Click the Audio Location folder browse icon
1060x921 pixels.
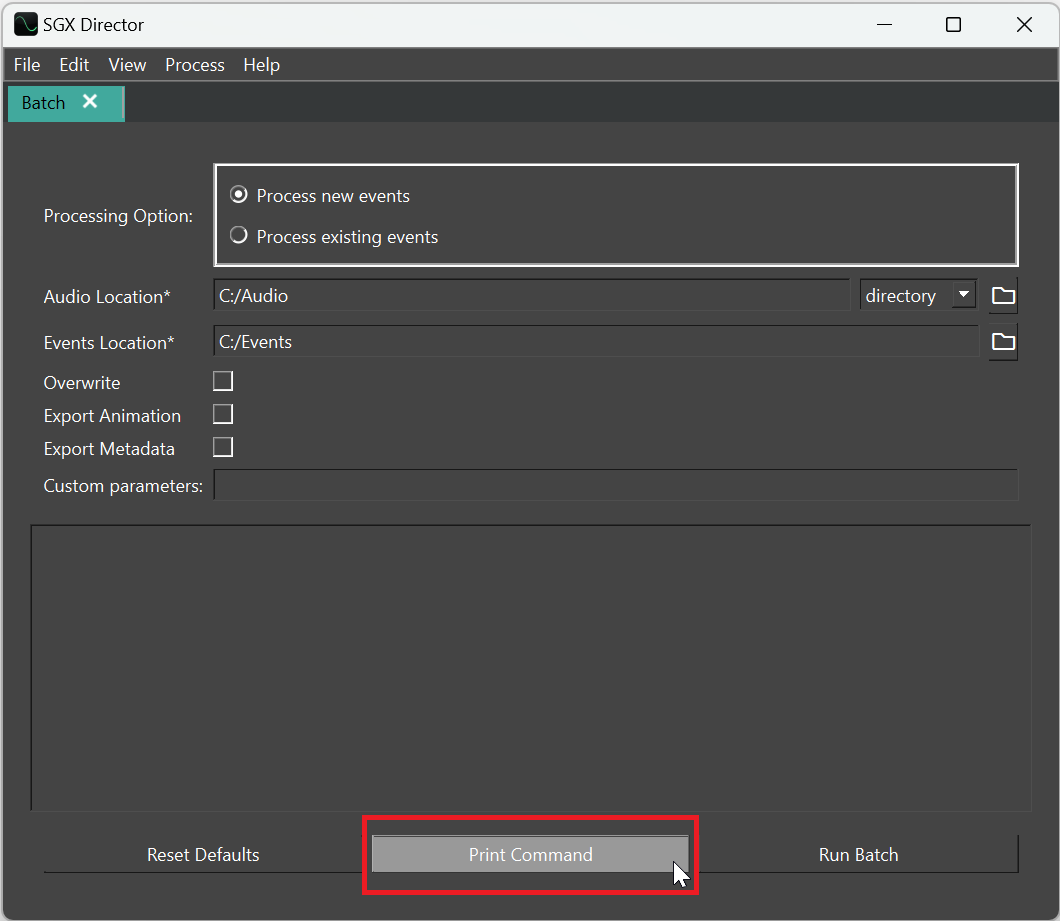[x=1003, y=296]
